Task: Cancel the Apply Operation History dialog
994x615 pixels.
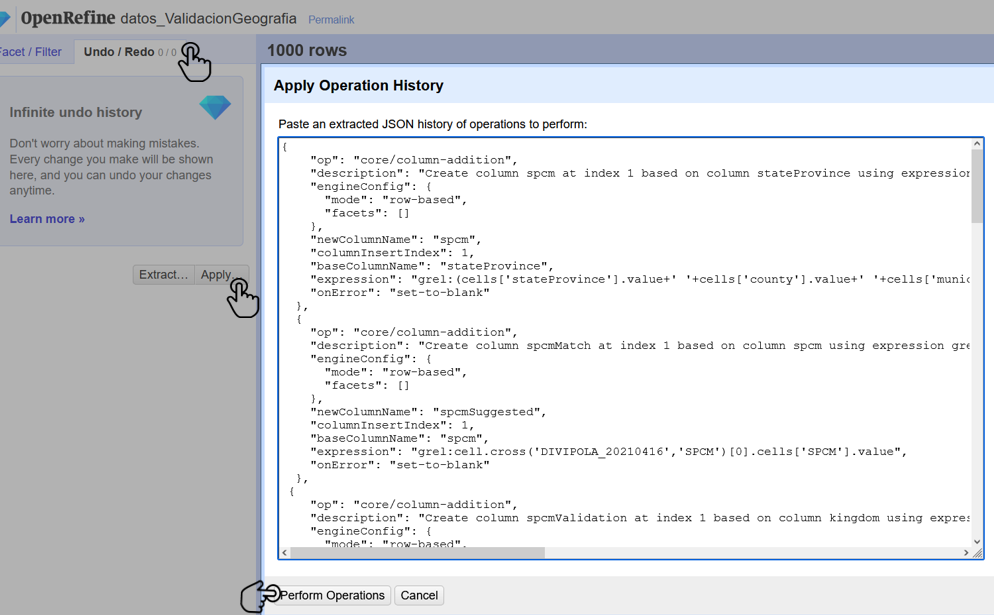Action: 419,595
